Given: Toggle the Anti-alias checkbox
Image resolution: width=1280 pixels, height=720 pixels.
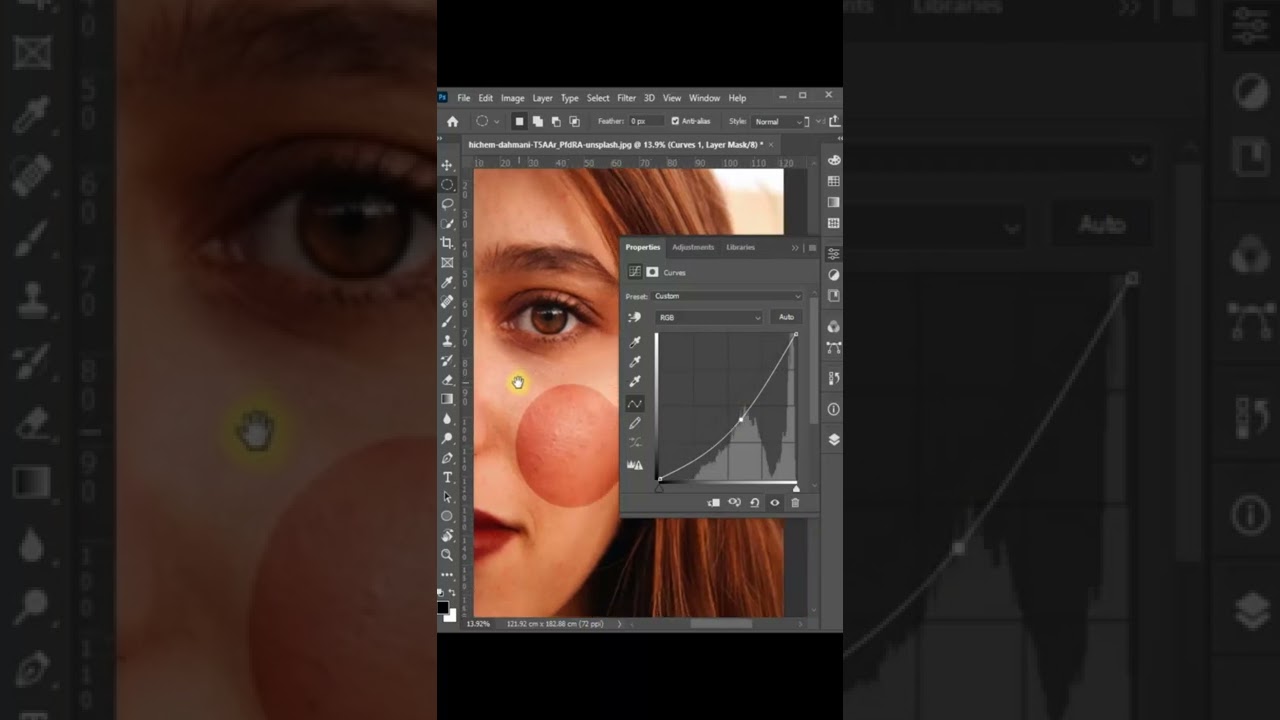Looking at the screenshot, I should 675,121.
